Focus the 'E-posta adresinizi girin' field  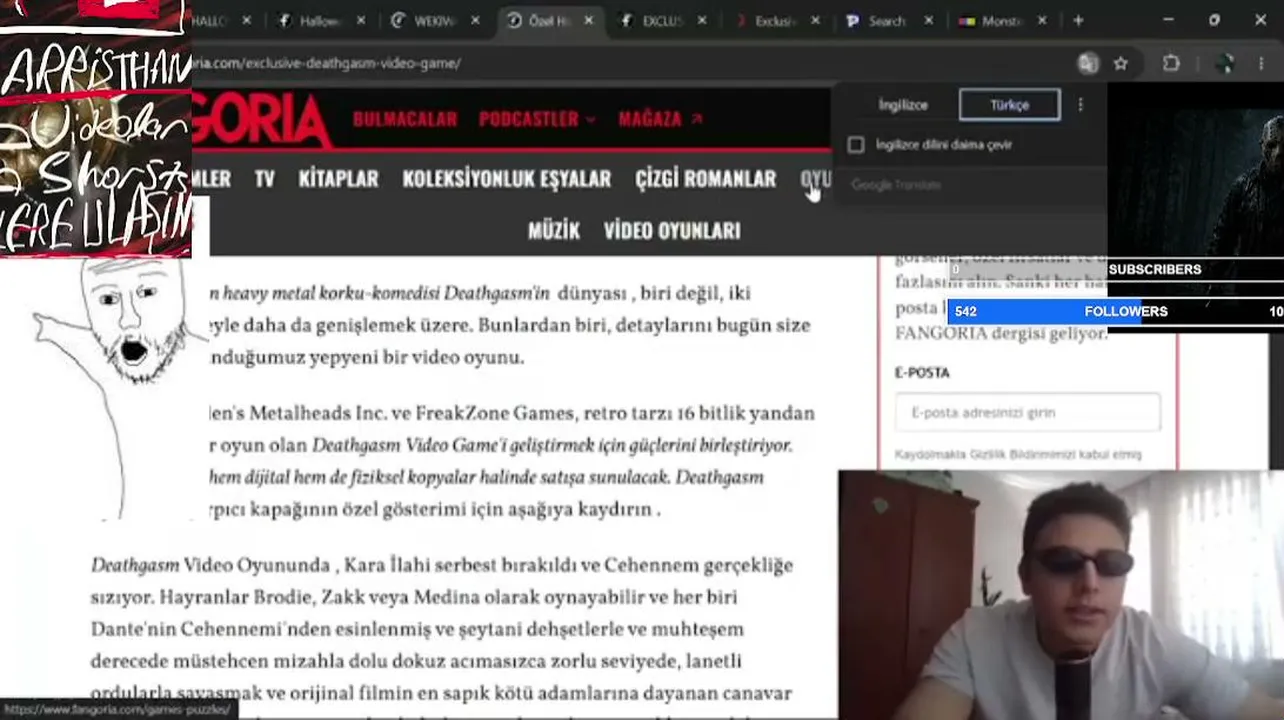[1028, 413]
